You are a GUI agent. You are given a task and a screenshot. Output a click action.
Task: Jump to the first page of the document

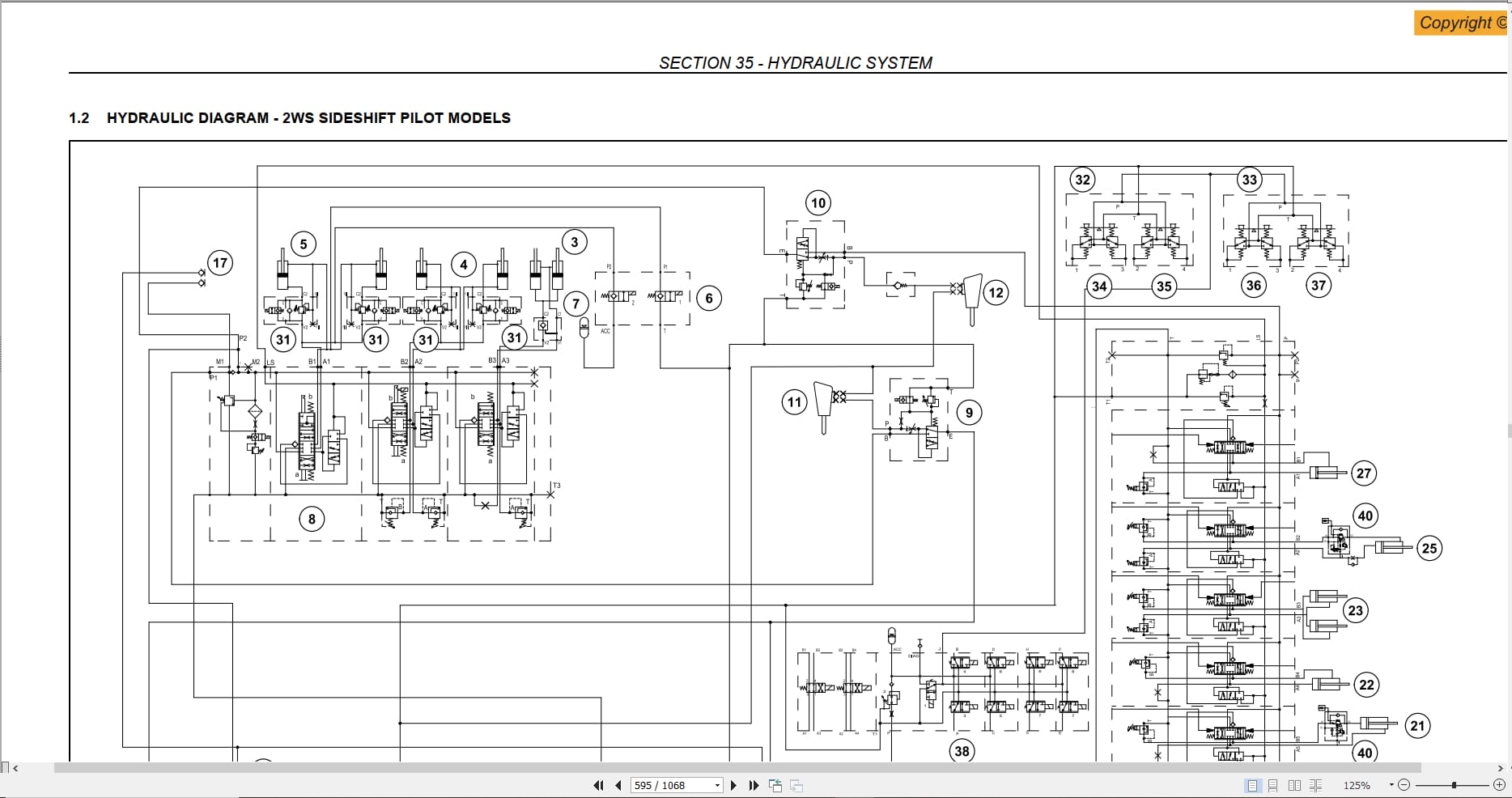[598, 785]
